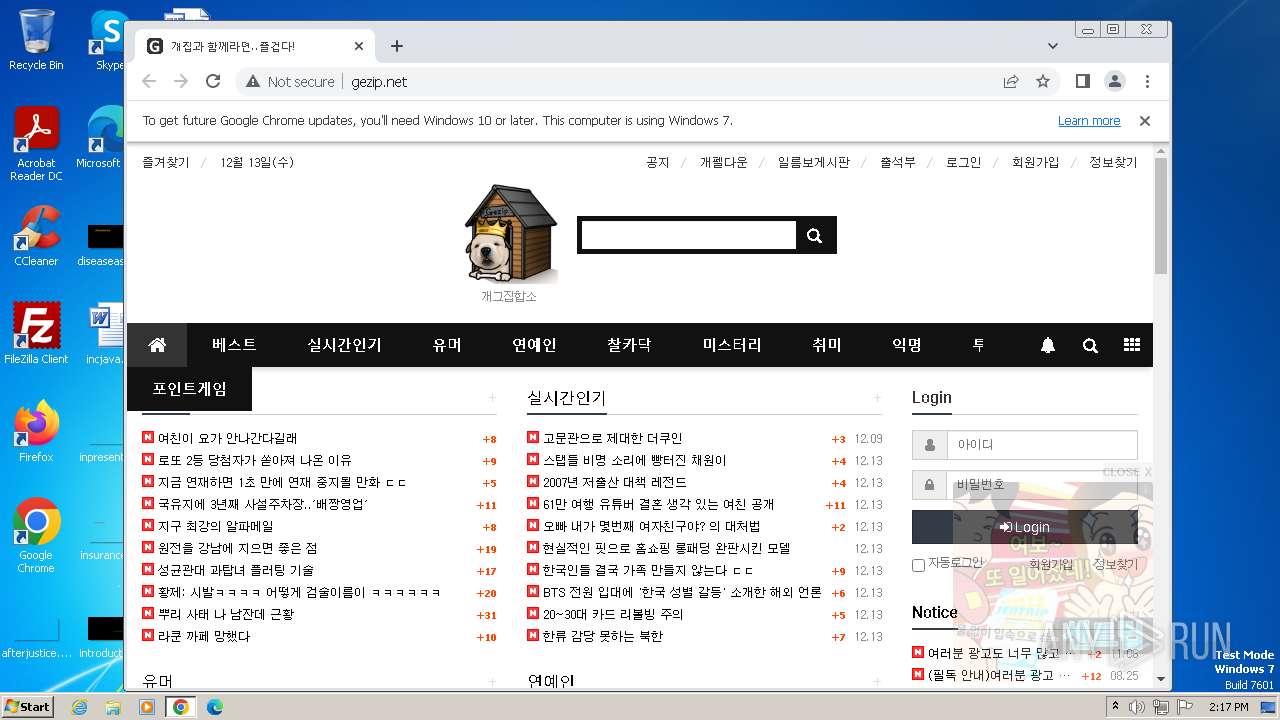Screen dimensions: 1280x720
Task: Toggle the 자동로그인 checkbox
Action: (x=918, y=565)
